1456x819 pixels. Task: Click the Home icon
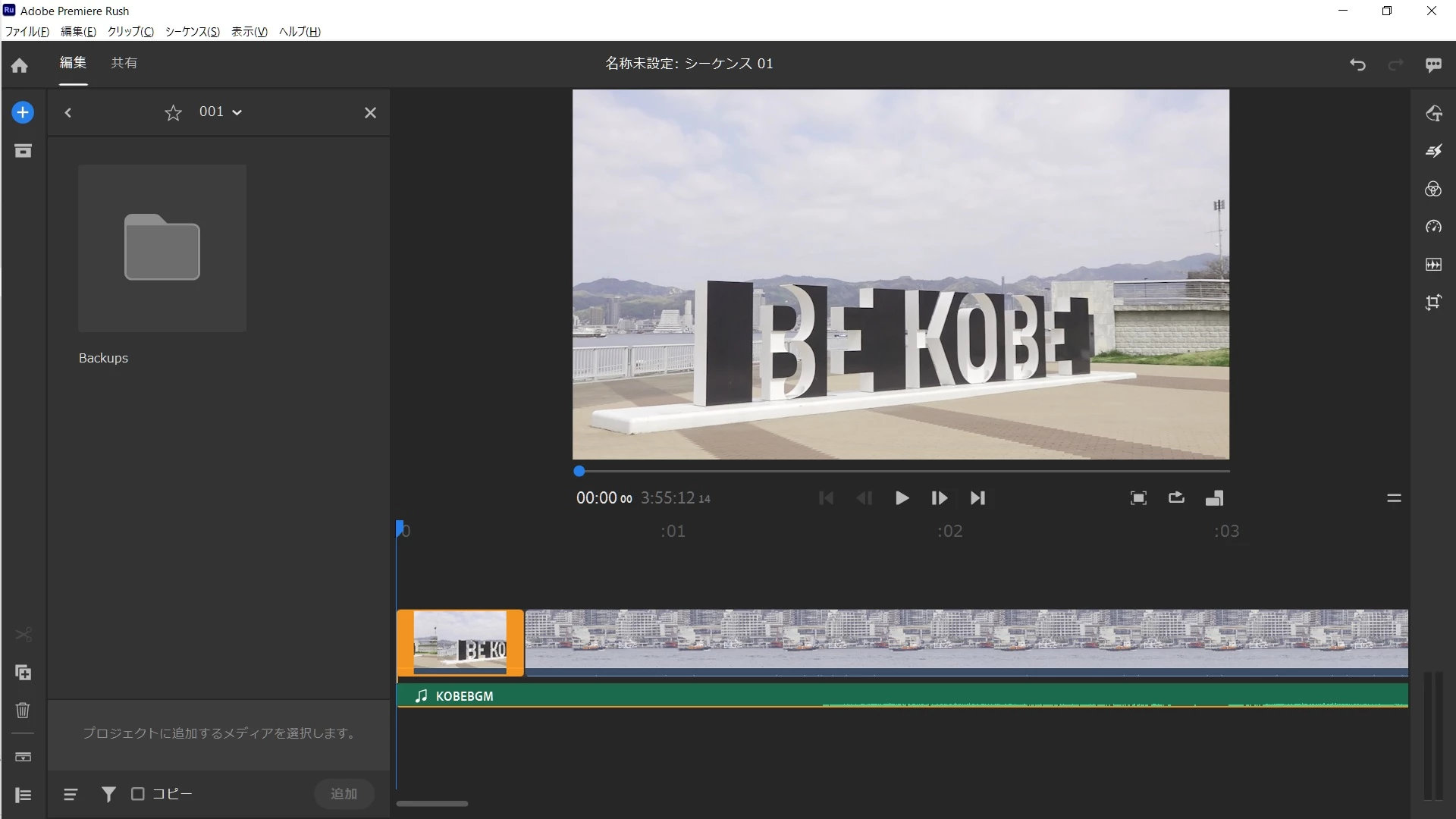point(20,66)
